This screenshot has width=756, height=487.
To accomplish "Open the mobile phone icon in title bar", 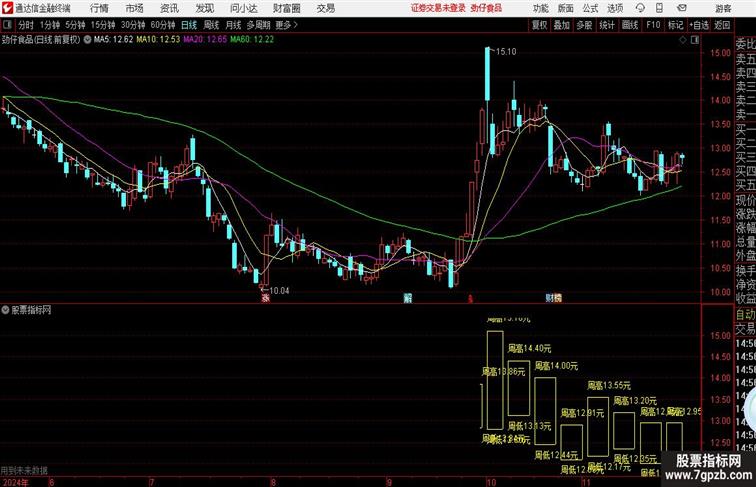I will (660, 8).
